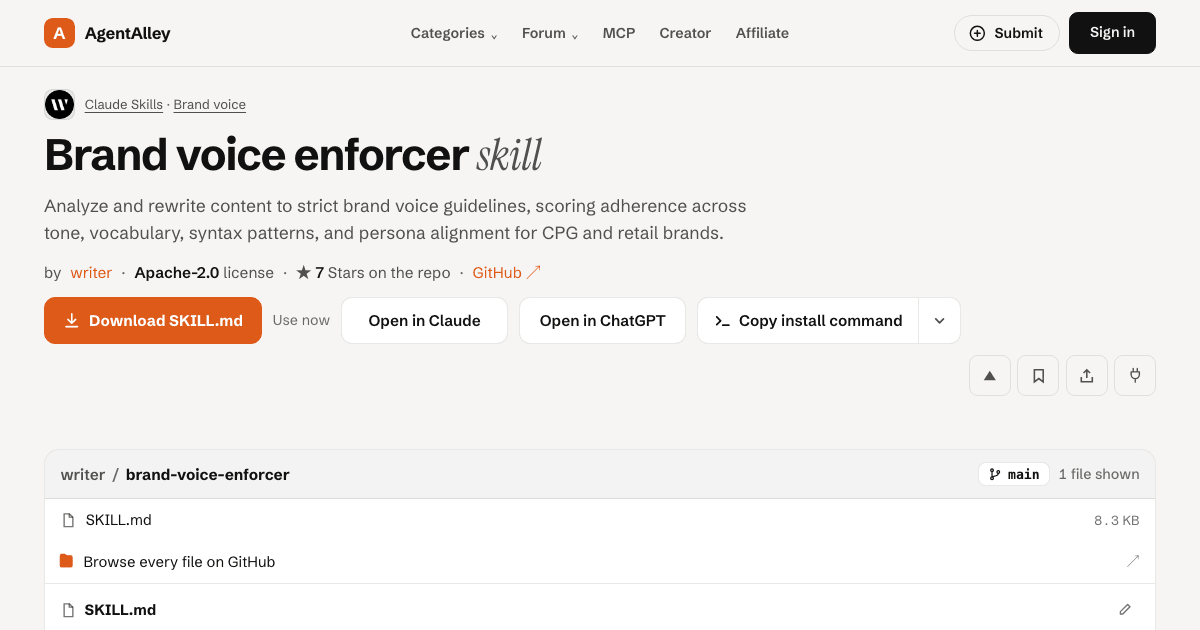Bookmark this skill
Viewport: 1200px width, 630px height.
click(x=1038, y=376)
